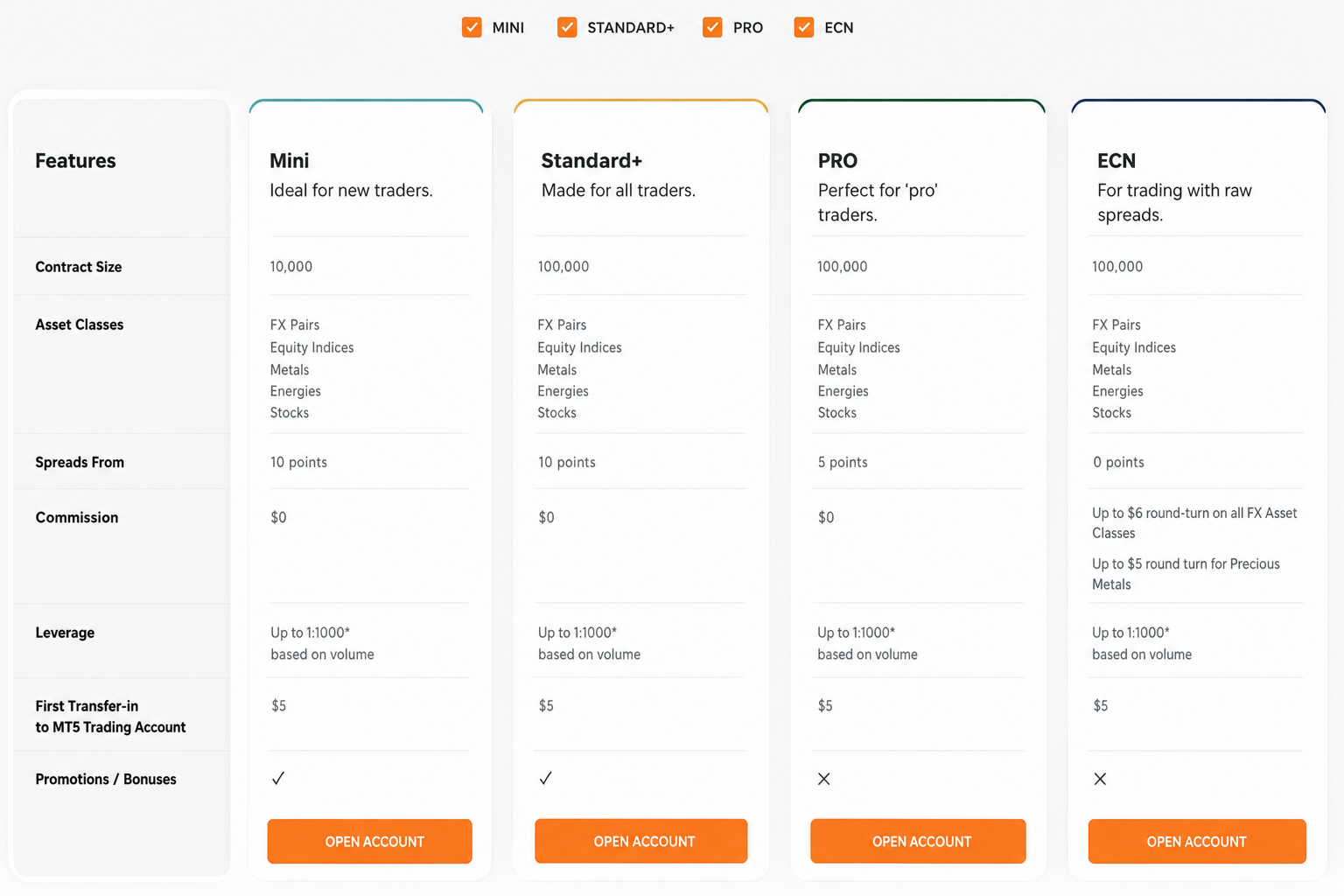Uncheck the MINI account checkbox
The height and width of the screenshot is (896, 1344).
(x=472, y=27)
